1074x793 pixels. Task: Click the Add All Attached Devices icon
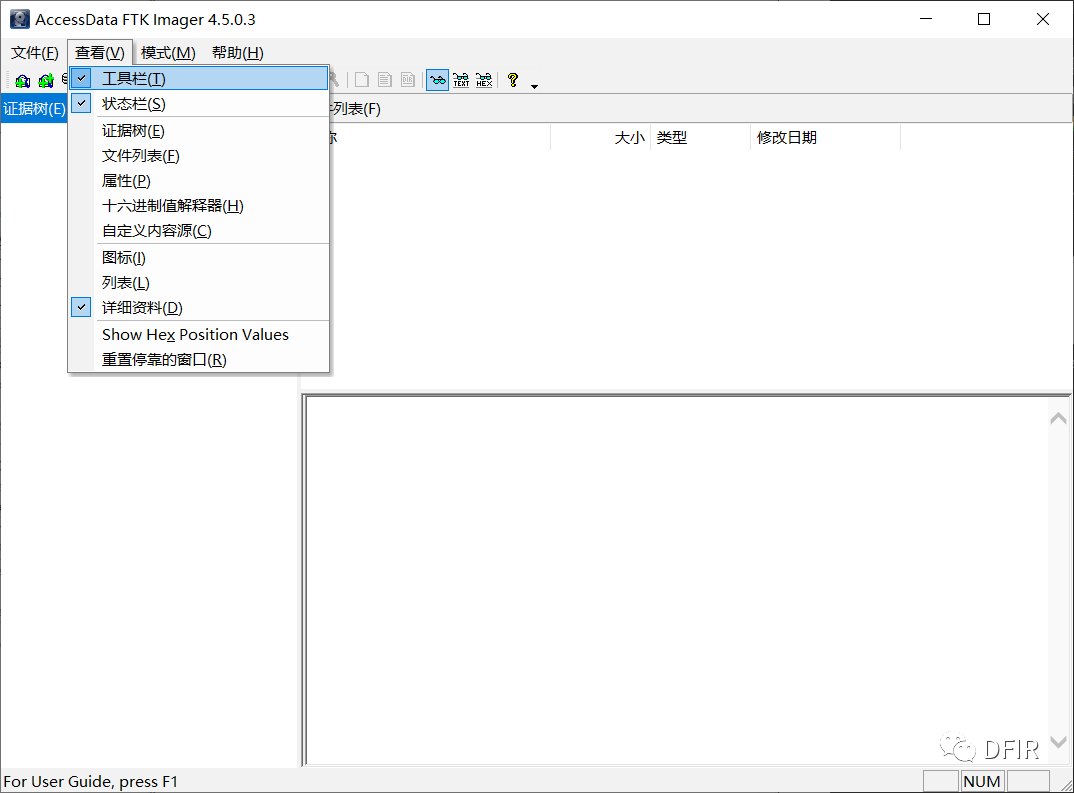point(46,81)
